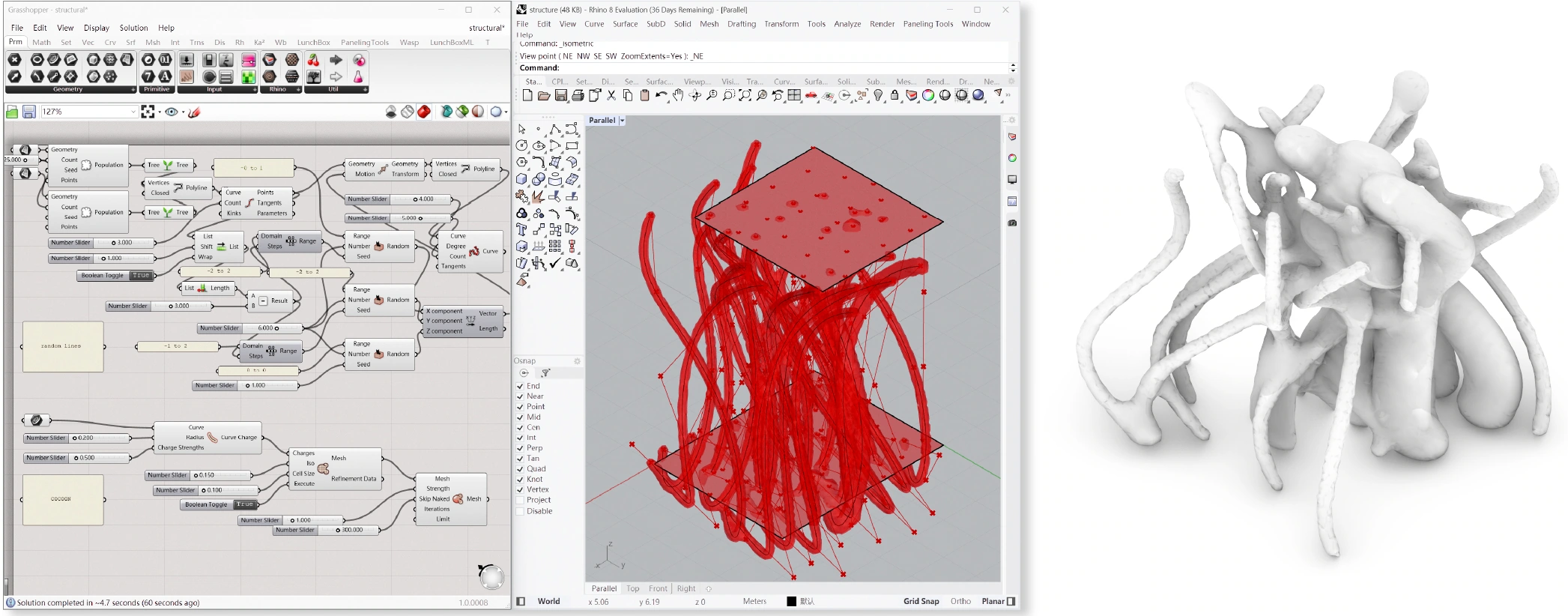
Task: Select the Save icon in Grasshopper canvas toolbar
Action: [x=28, y=112]
